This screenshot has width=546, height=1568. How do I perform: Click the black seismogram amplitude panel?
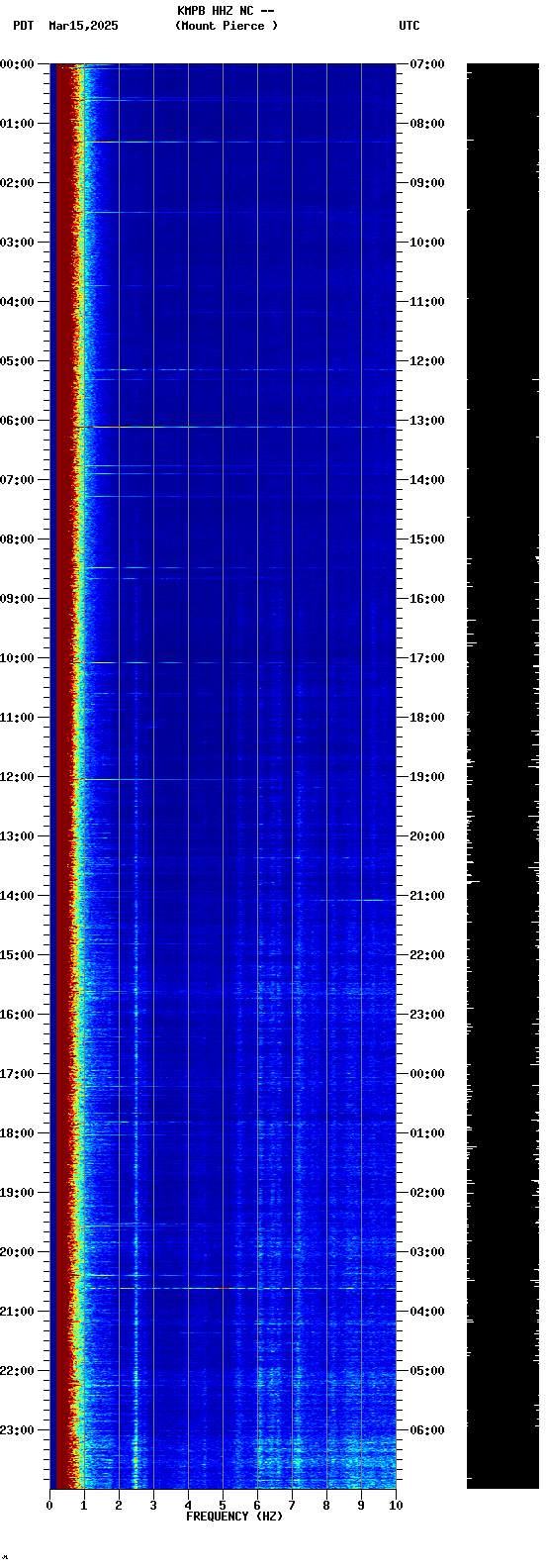(502, 776)
